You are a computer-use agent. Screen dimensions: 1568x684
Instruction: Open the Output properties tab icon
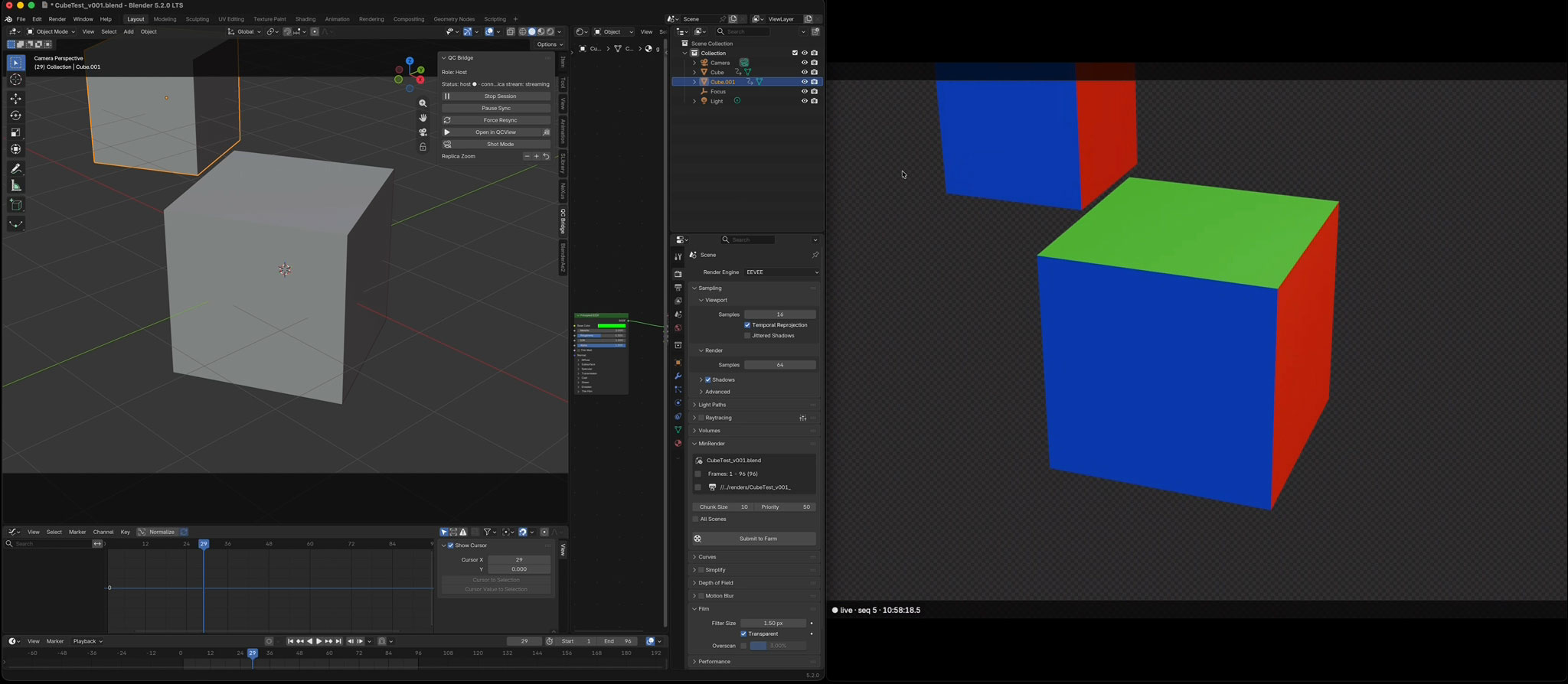[678, 288]
